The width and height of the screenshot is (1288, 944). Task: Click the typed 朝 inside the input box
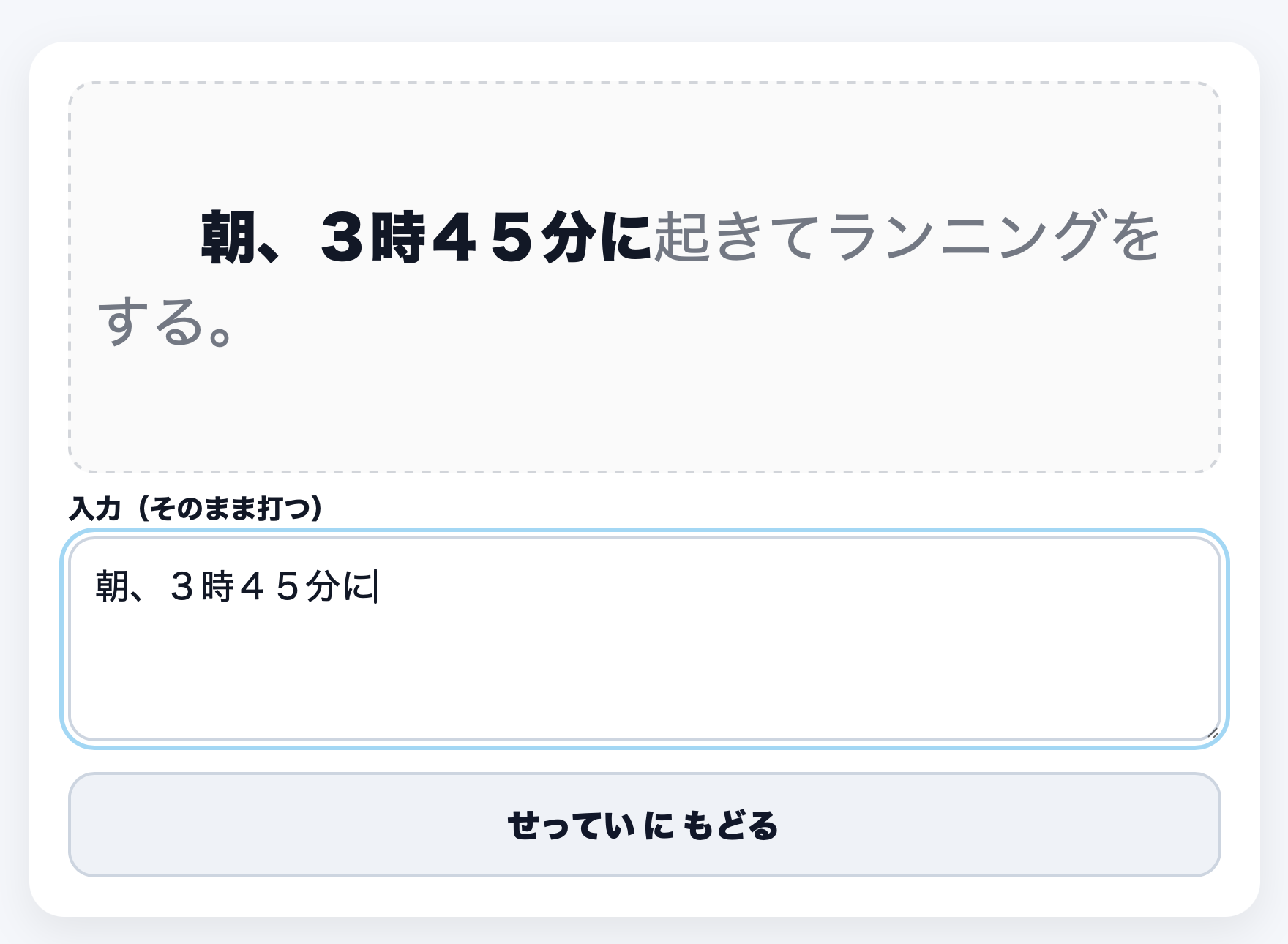[x=111, y=587]
